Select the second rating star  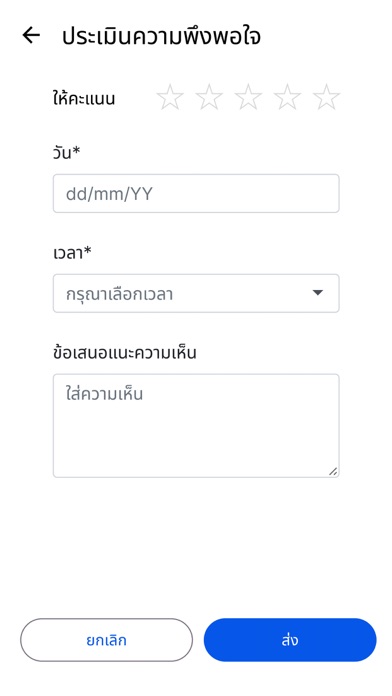(x=209, y=97)
